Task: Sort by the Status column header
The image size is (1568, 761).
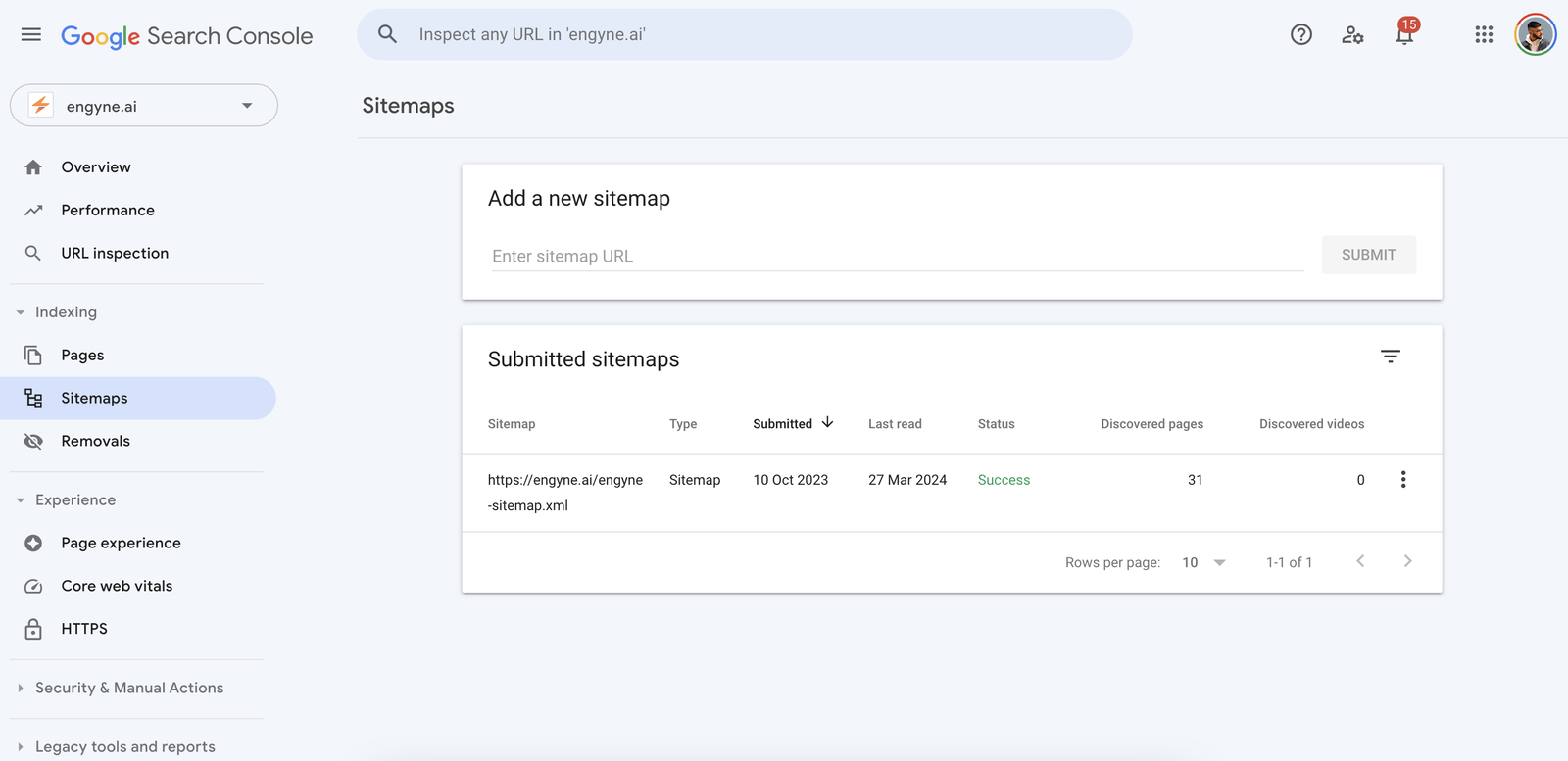Action: tap(996, 424)
